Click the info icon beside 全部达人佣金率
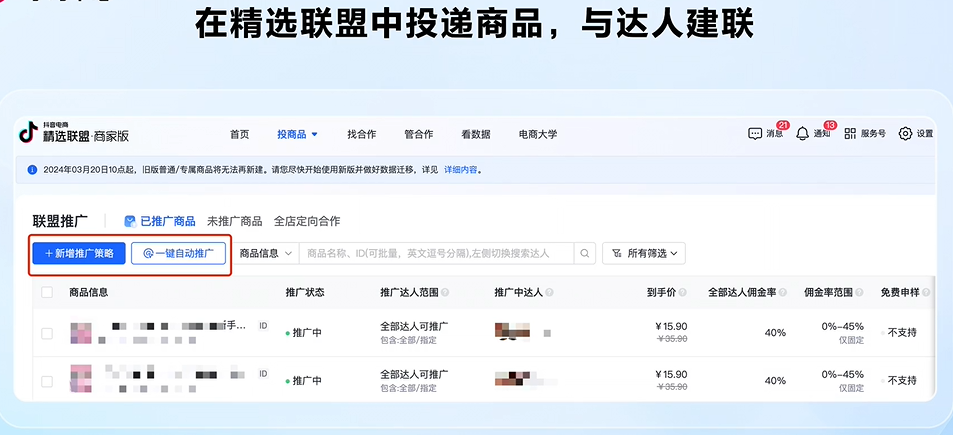Screen dimensions: 953x435 (782, 293)
